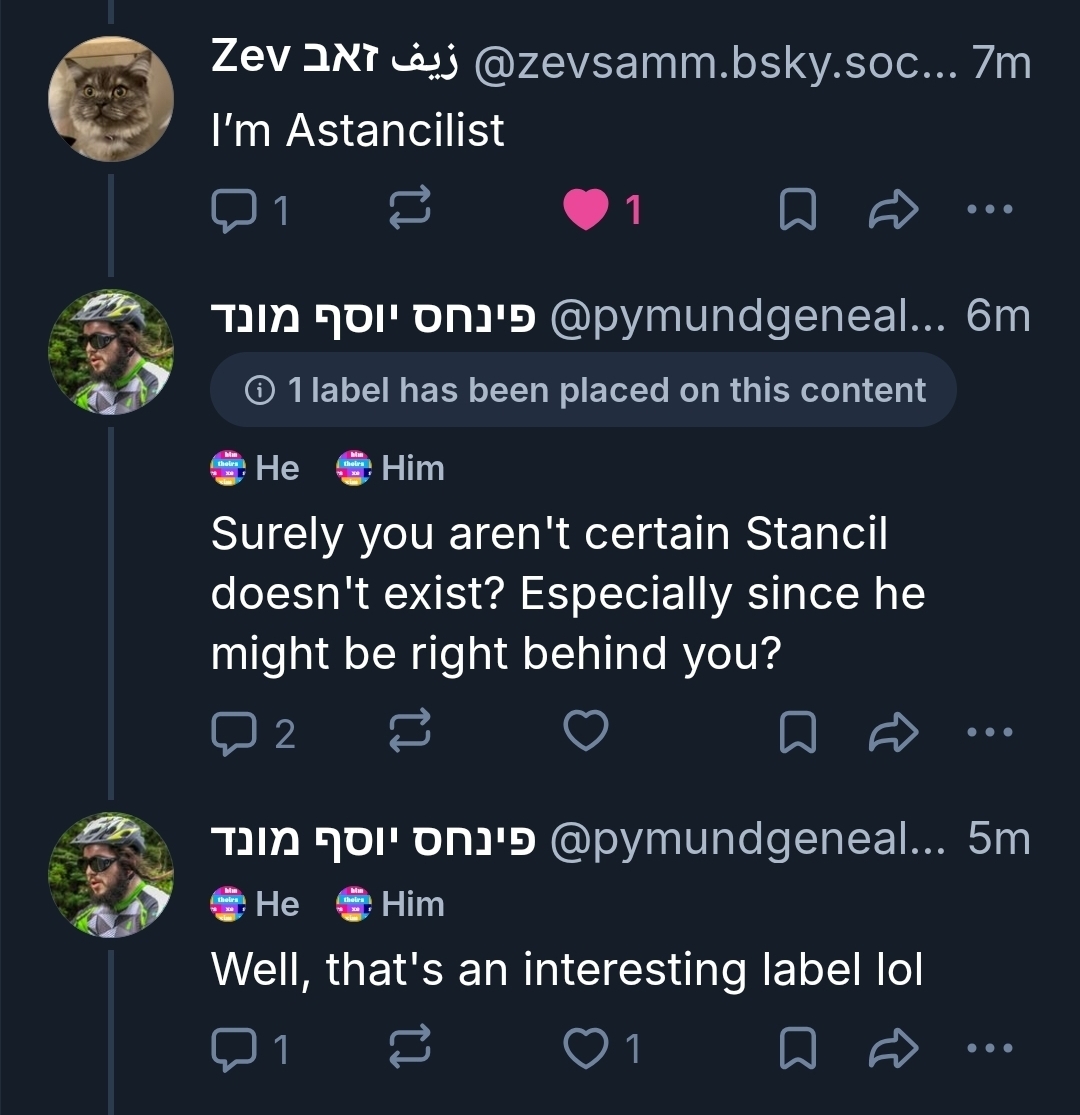Open more options on the Stancil post
The image size is (1080, 1115).
click(990, 733)
